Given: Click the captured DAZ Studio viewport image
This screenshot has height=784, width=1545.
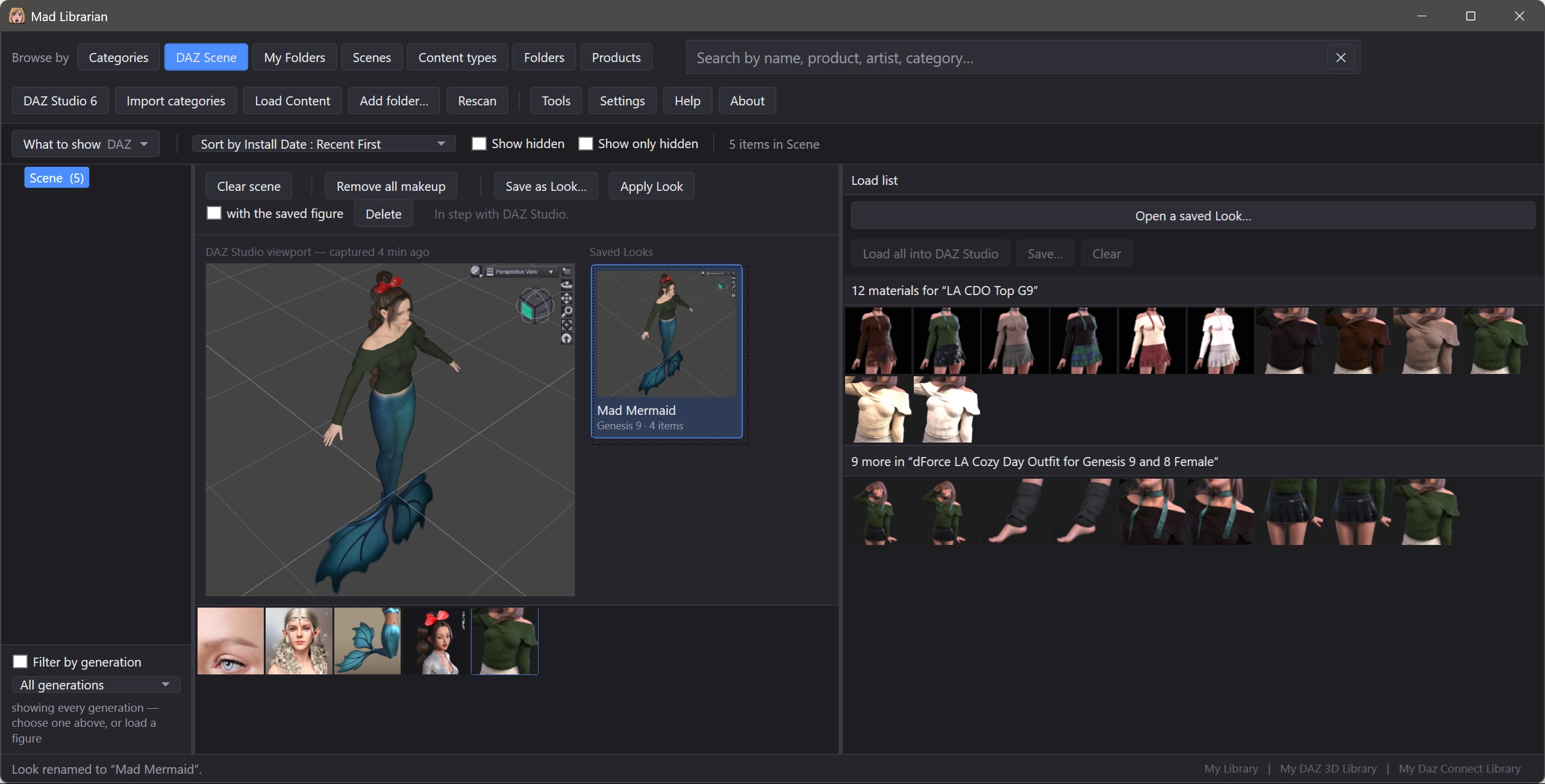Looking at the screenshot, I should pyautogui.click(x=390, y=429).
